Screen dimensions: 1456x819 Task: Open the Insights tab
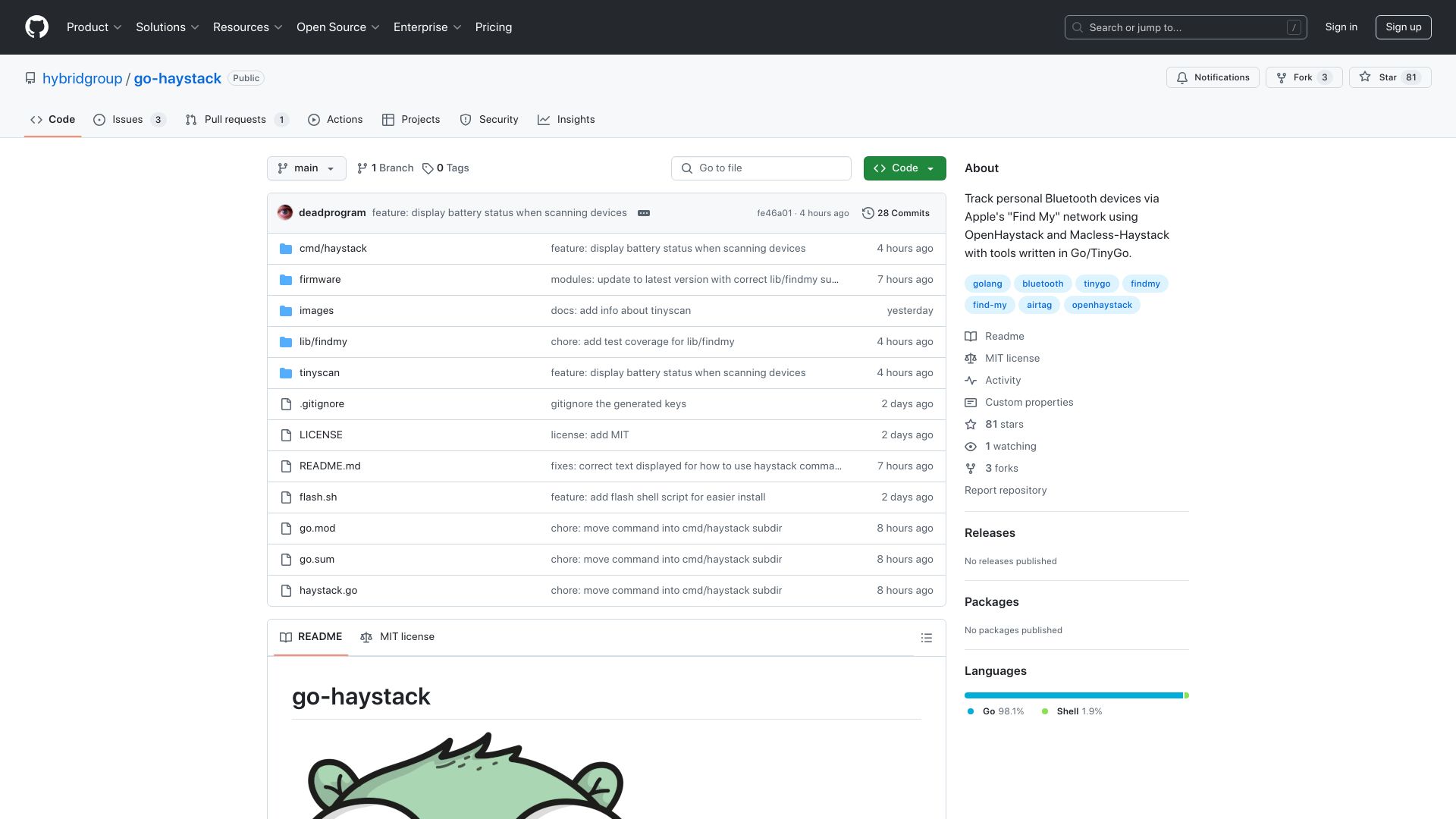566,120
